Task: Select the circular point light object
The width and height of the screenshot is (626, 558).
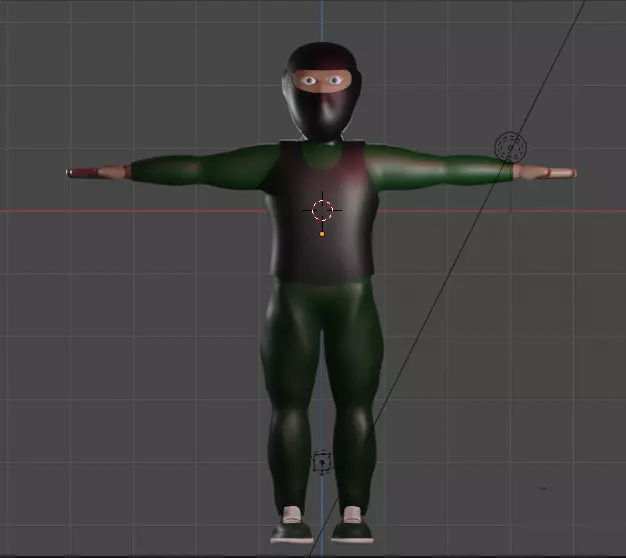Action: pyautogui.click(x=510, y=148)
